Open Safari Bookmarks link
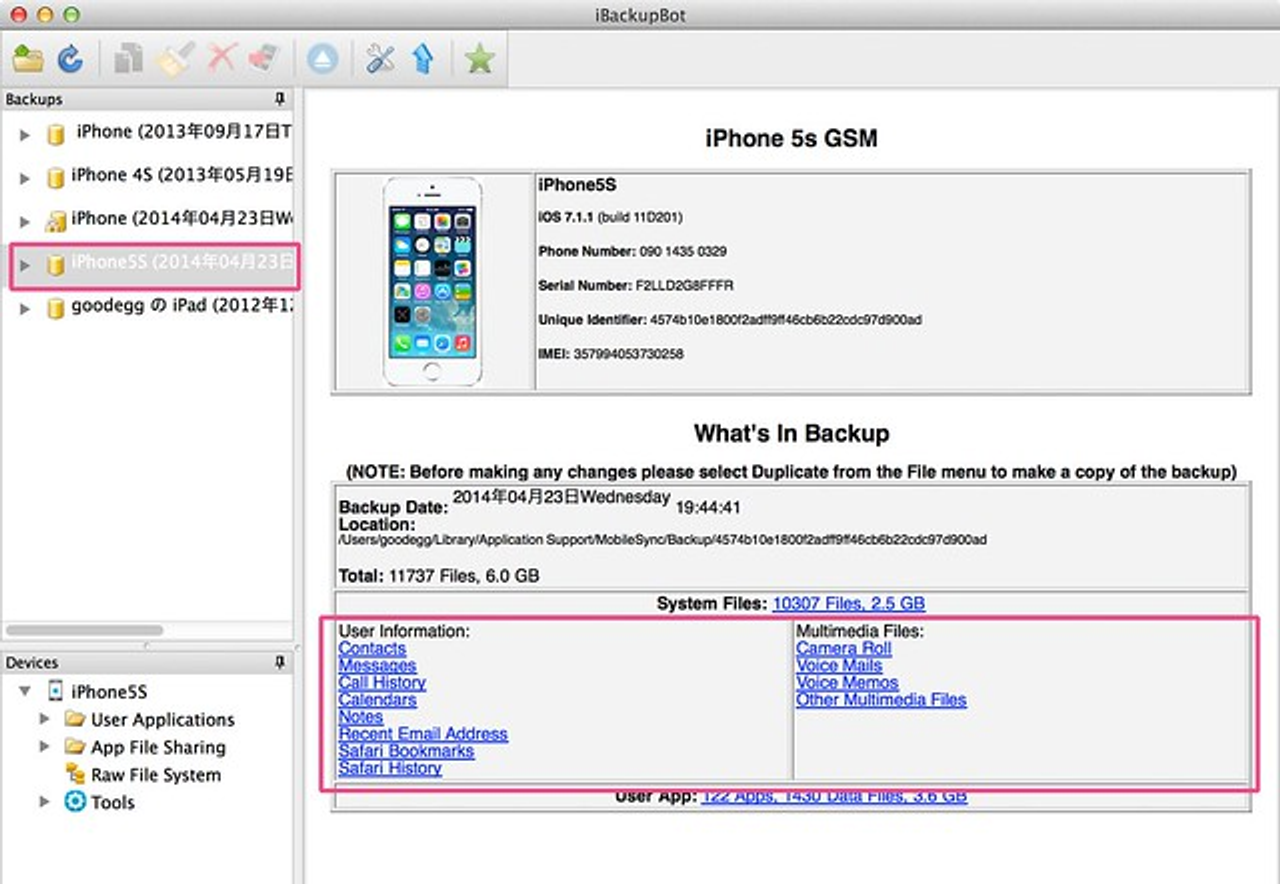The height and width of the screenshot is (884, 1280). [406, 750]
